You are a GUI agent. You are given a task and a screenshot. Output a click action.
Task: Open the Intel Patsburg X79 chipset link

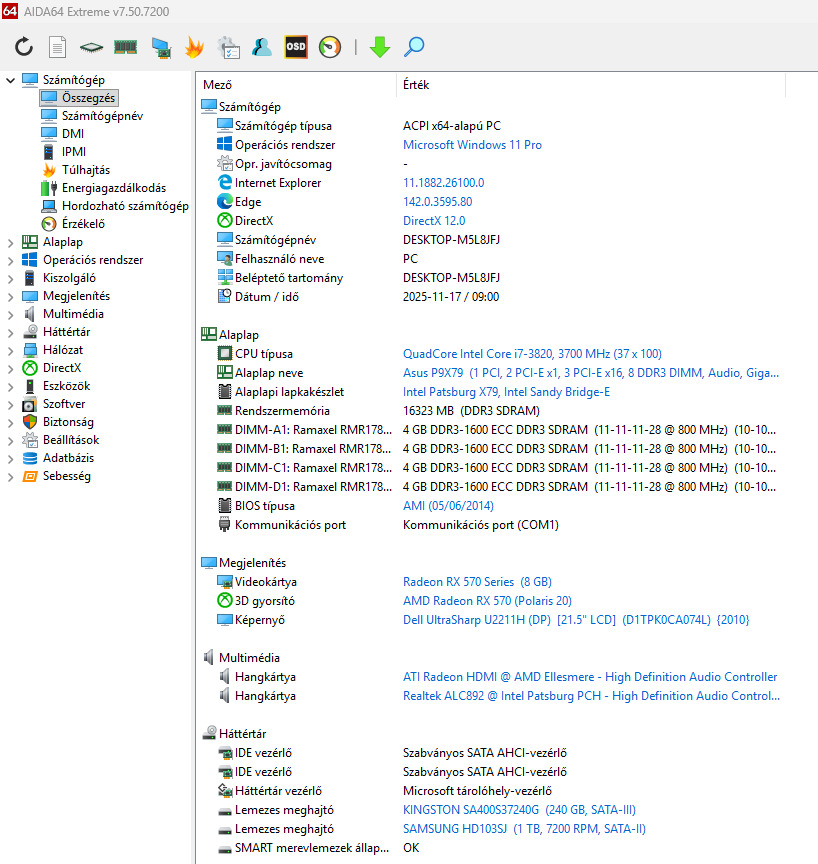(506, 392)
